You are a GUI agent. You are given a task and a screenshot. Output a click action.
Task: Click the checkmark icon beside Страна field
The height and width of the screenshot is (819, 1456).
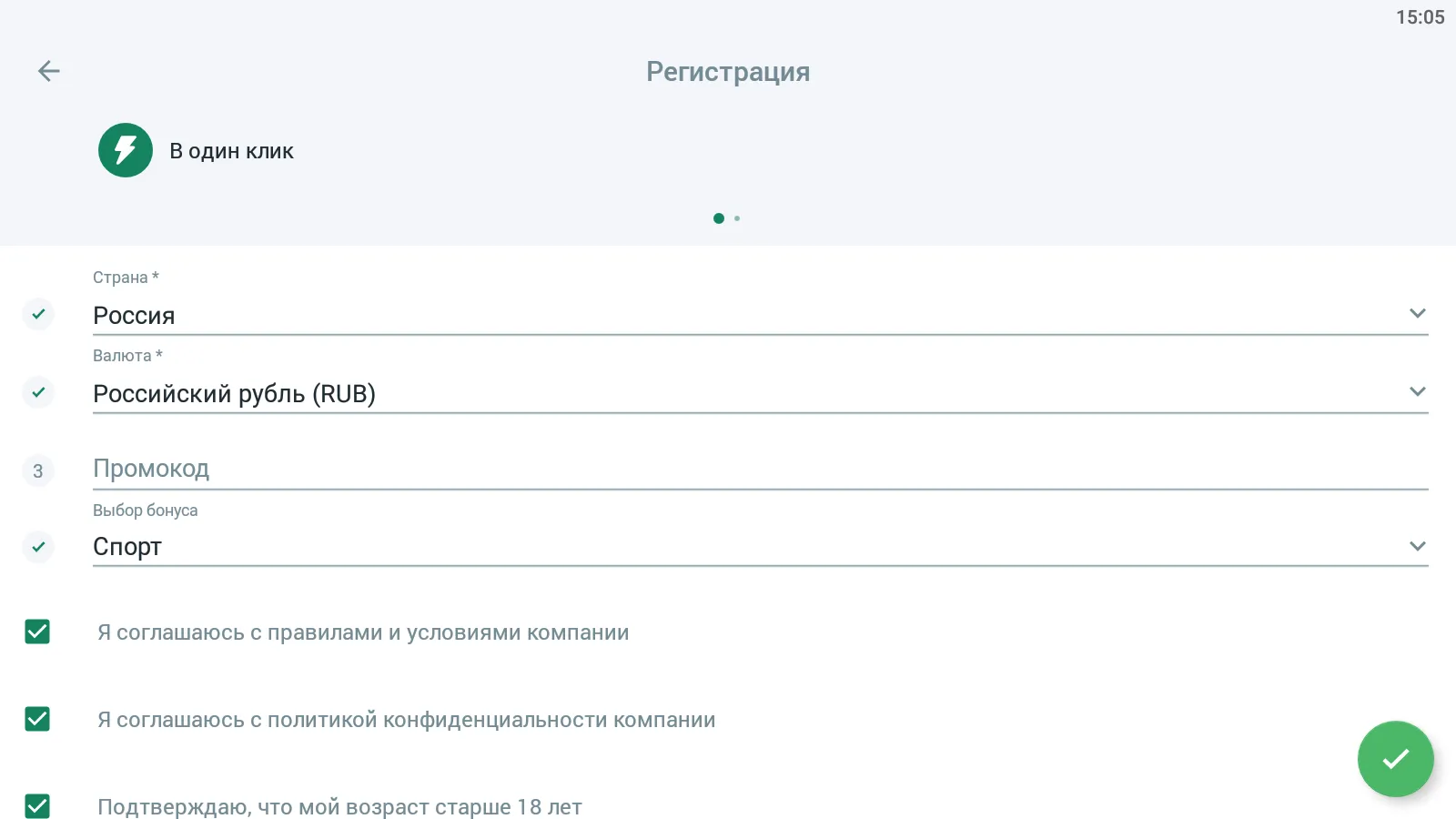[x=38, y=314]
